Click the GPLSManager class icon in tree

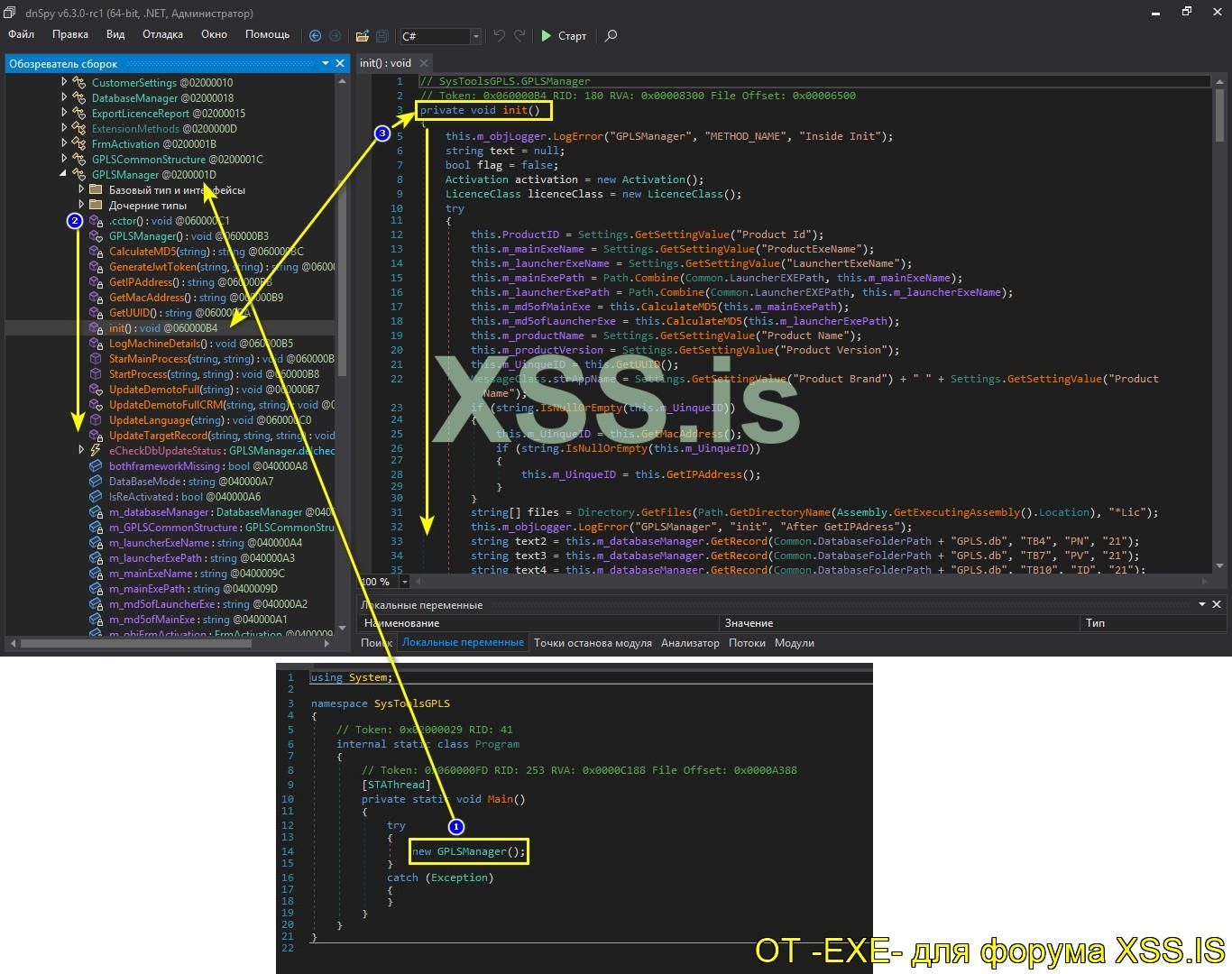pos(79,175)
